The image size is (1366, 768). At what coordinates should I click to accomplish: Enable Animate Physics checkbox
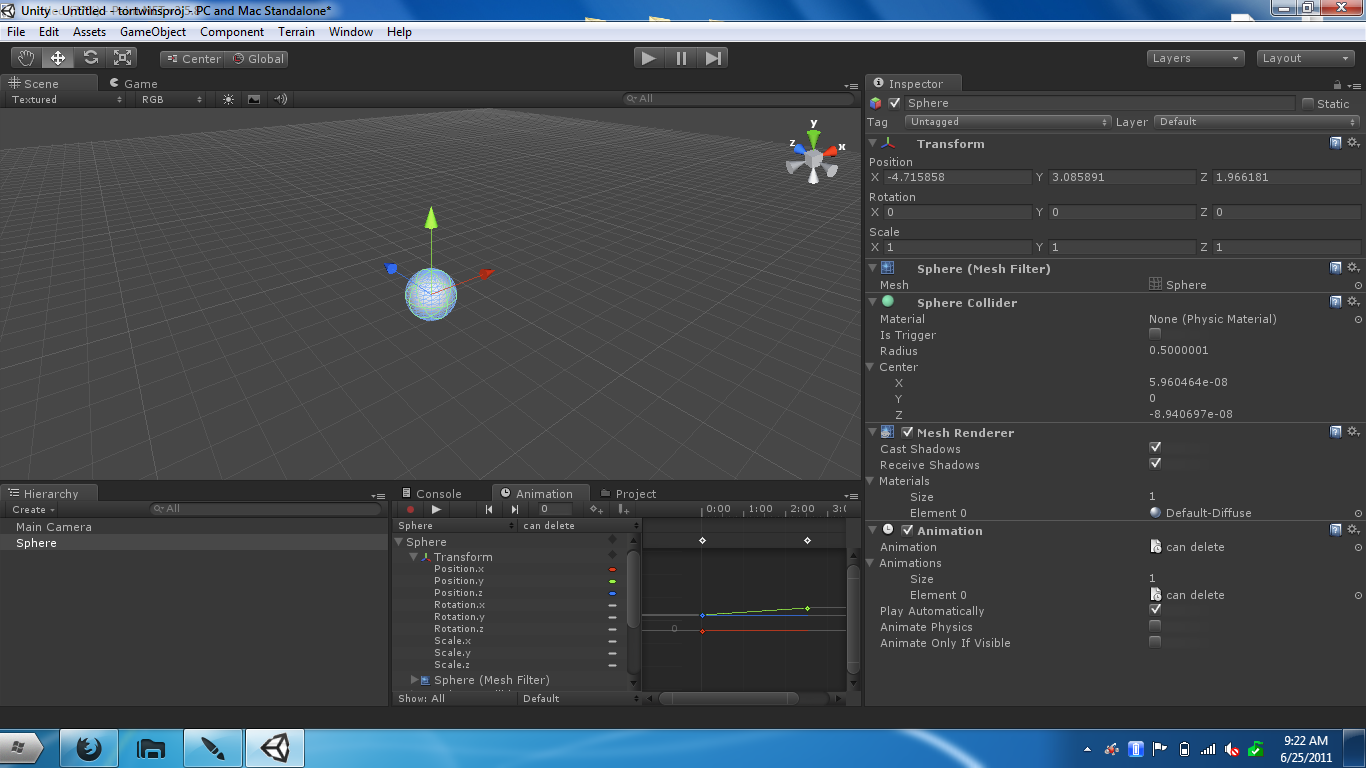1155,626
